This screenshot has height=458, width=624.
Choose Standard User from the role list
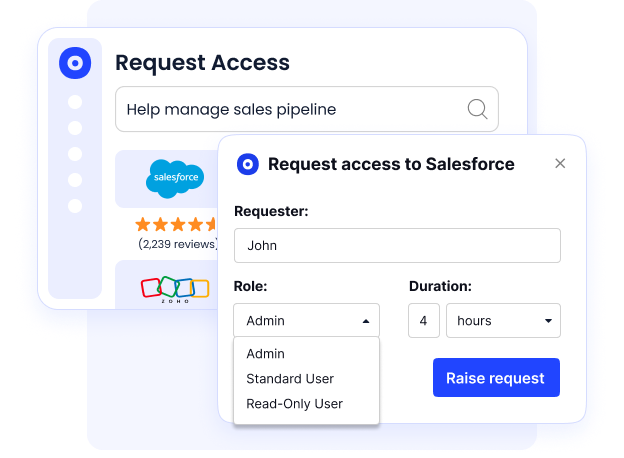290,379
